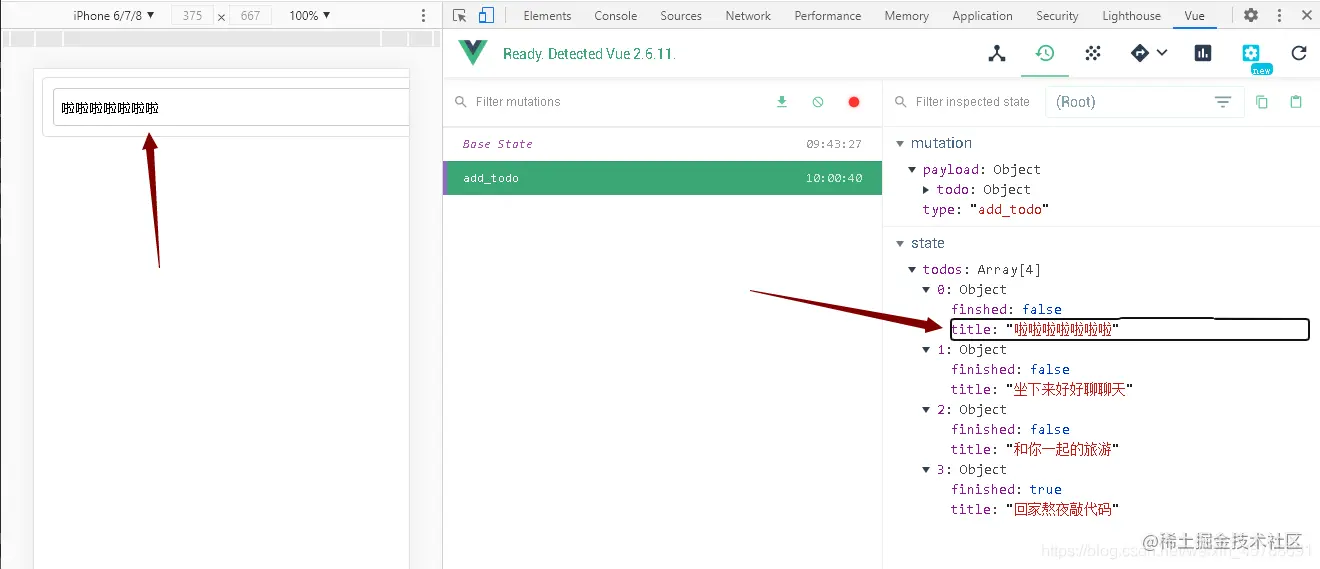Switch to Sources tab
The image size is (1320, 569).
coord(681,16)
